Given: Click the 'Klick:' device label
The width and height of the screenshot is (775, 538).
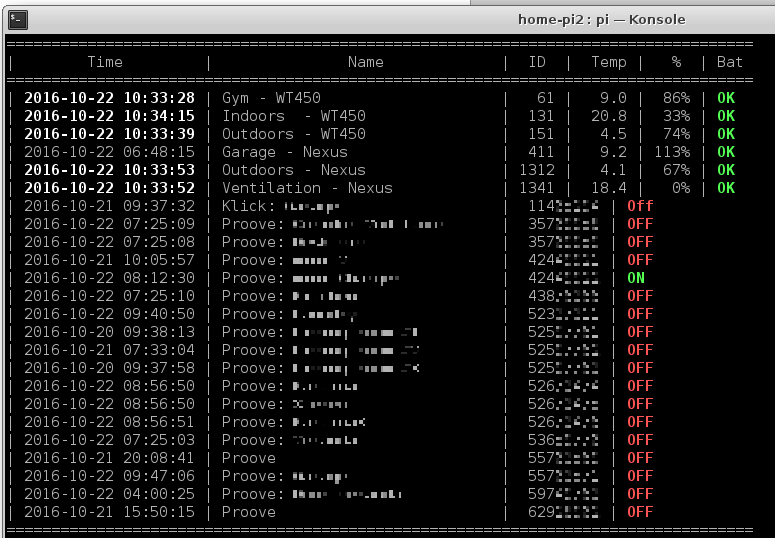Looking at the screenshot, I should [x=249, y=206].
